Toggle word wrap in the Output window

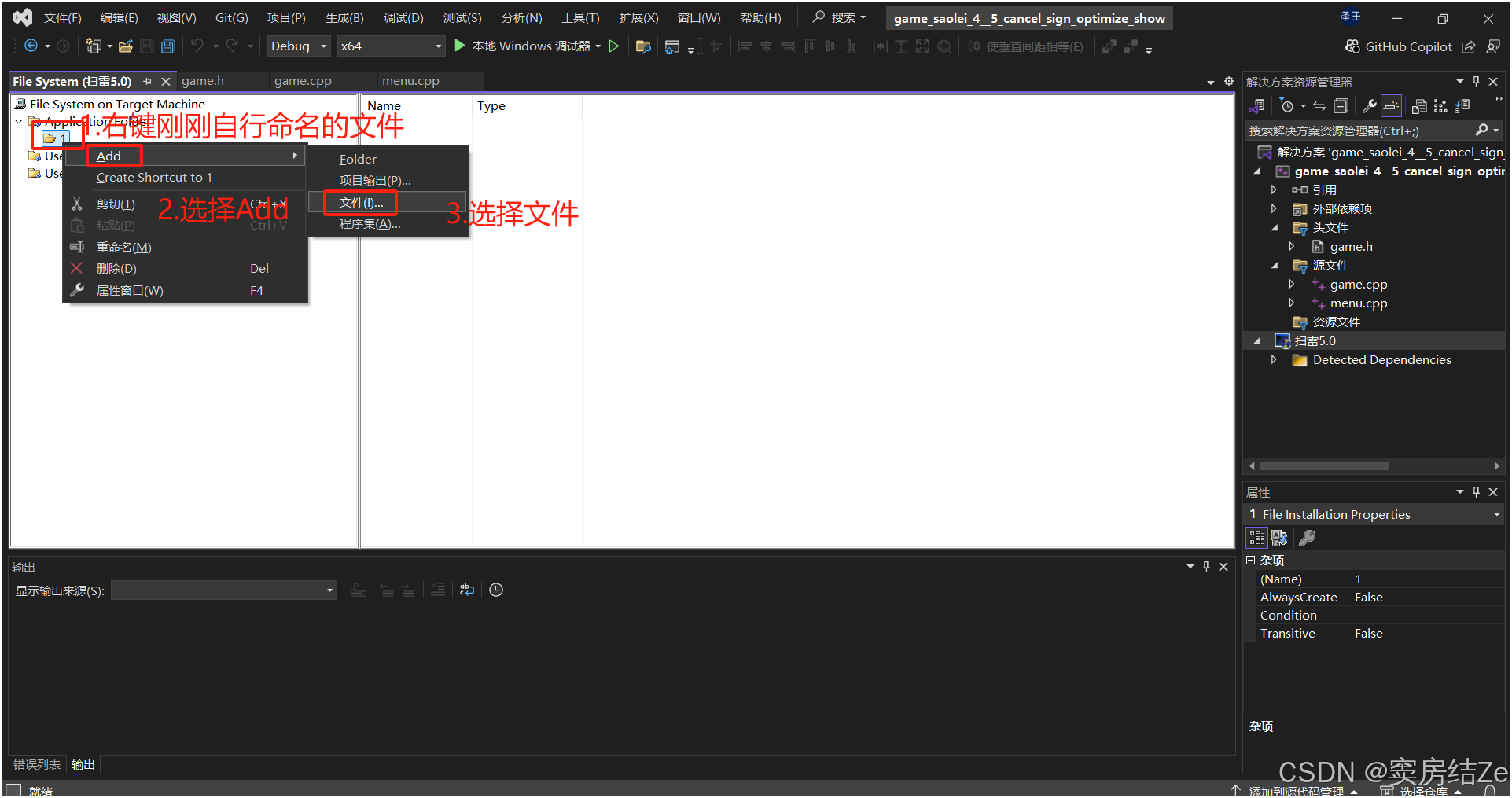[466, 590]
